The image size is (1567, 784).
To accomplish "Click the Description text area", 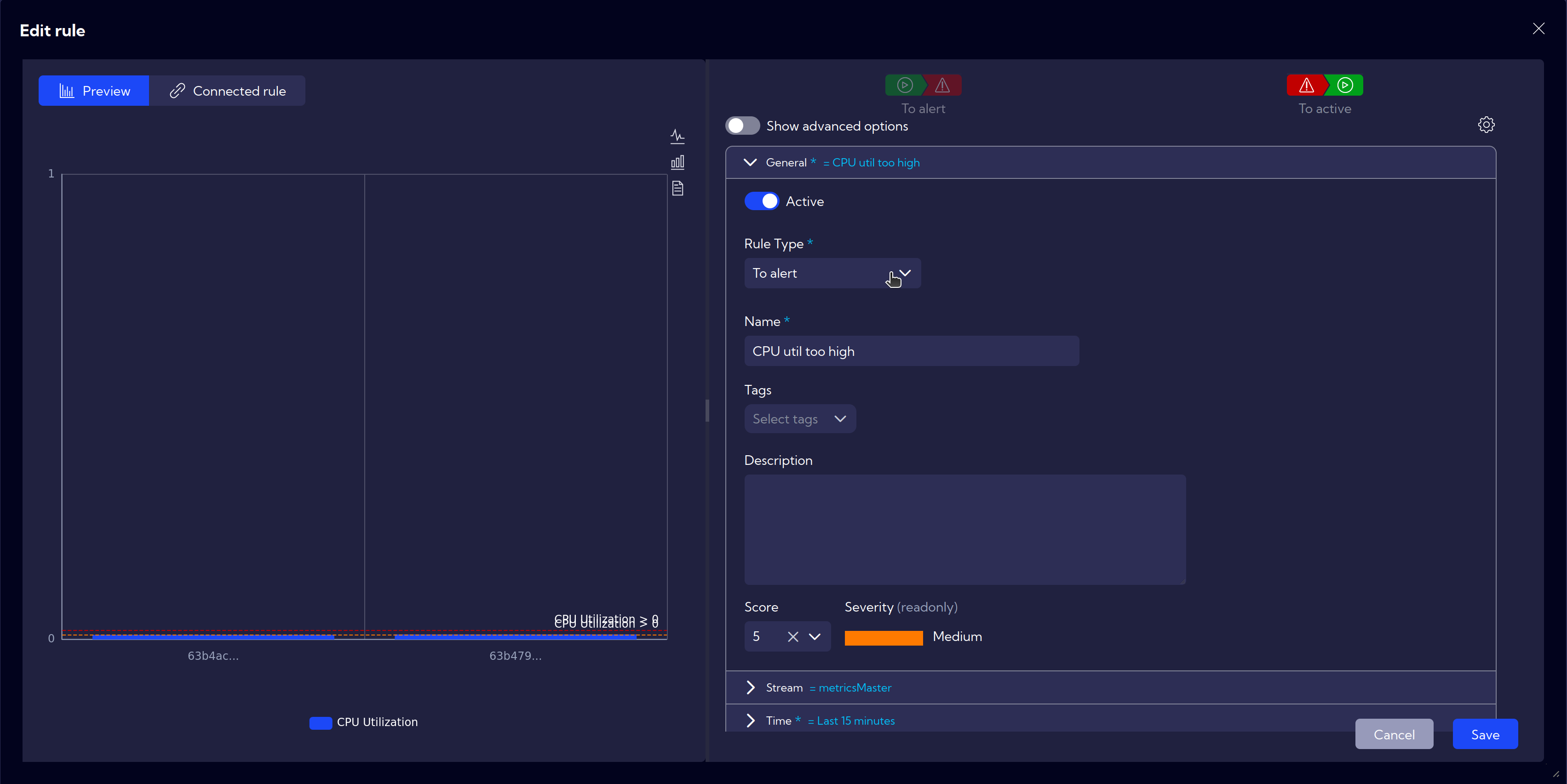I will (965, 529).
